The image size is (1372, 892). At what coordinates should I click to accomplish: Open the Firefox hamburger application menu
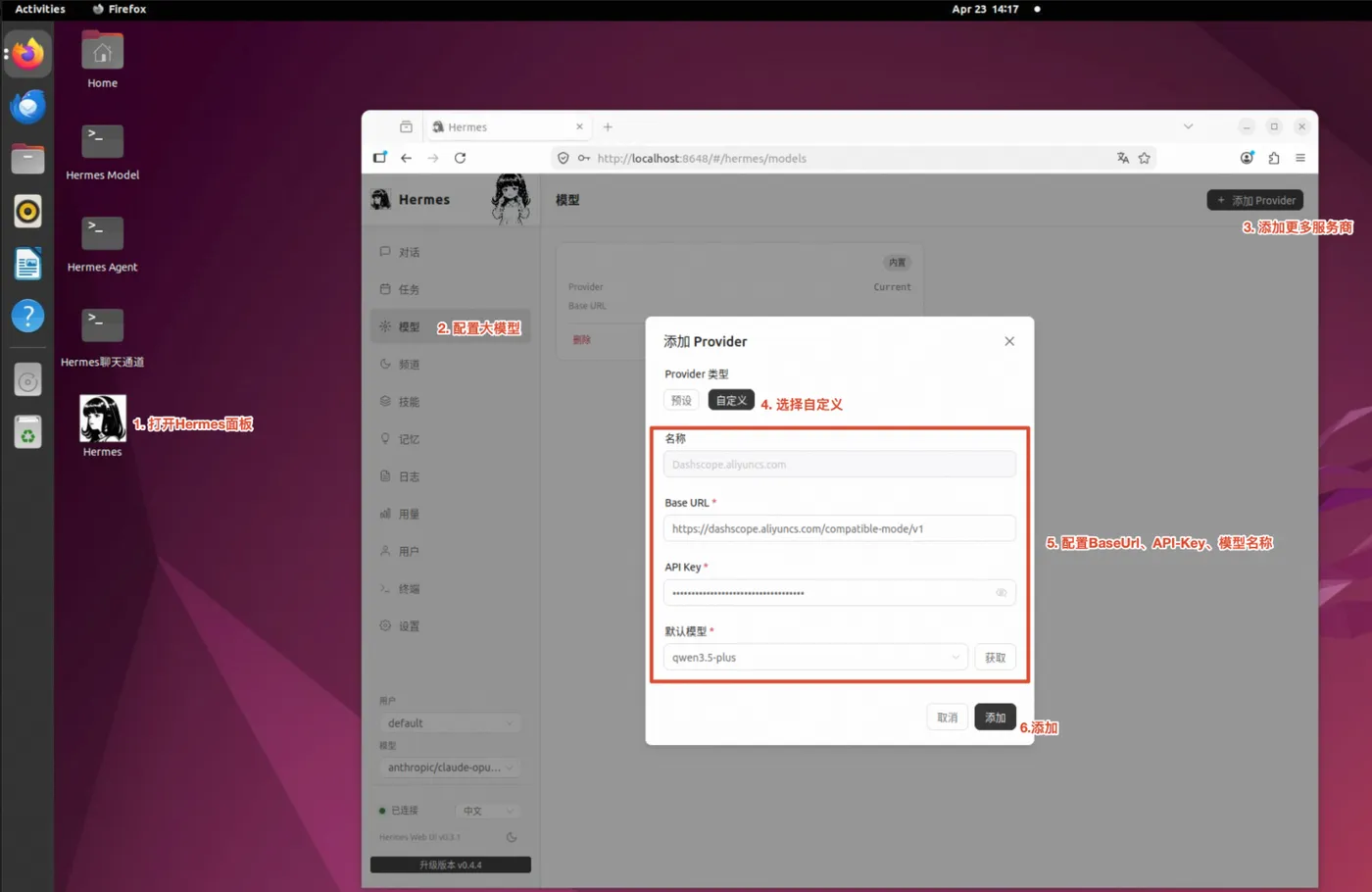(1300, 158)
